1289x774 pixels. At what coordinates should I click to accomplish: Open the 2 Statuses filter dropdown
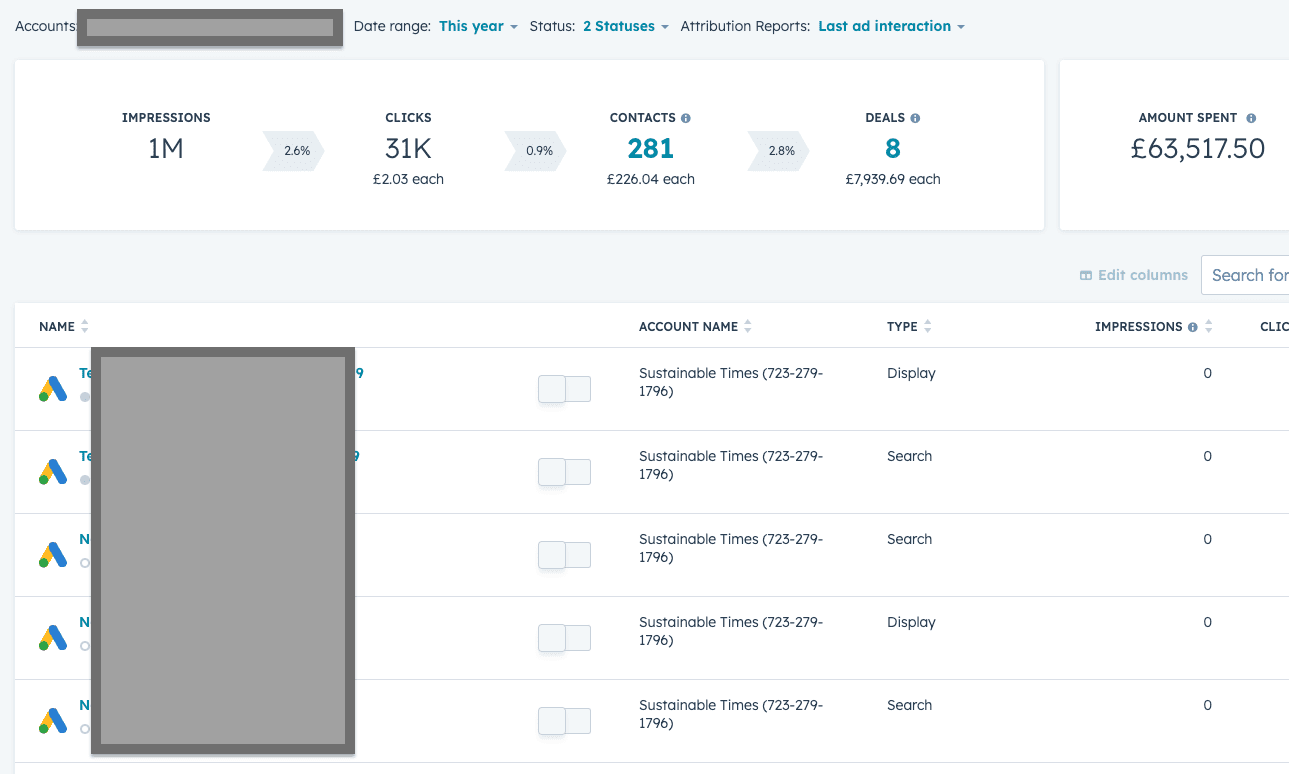point(625,26)
